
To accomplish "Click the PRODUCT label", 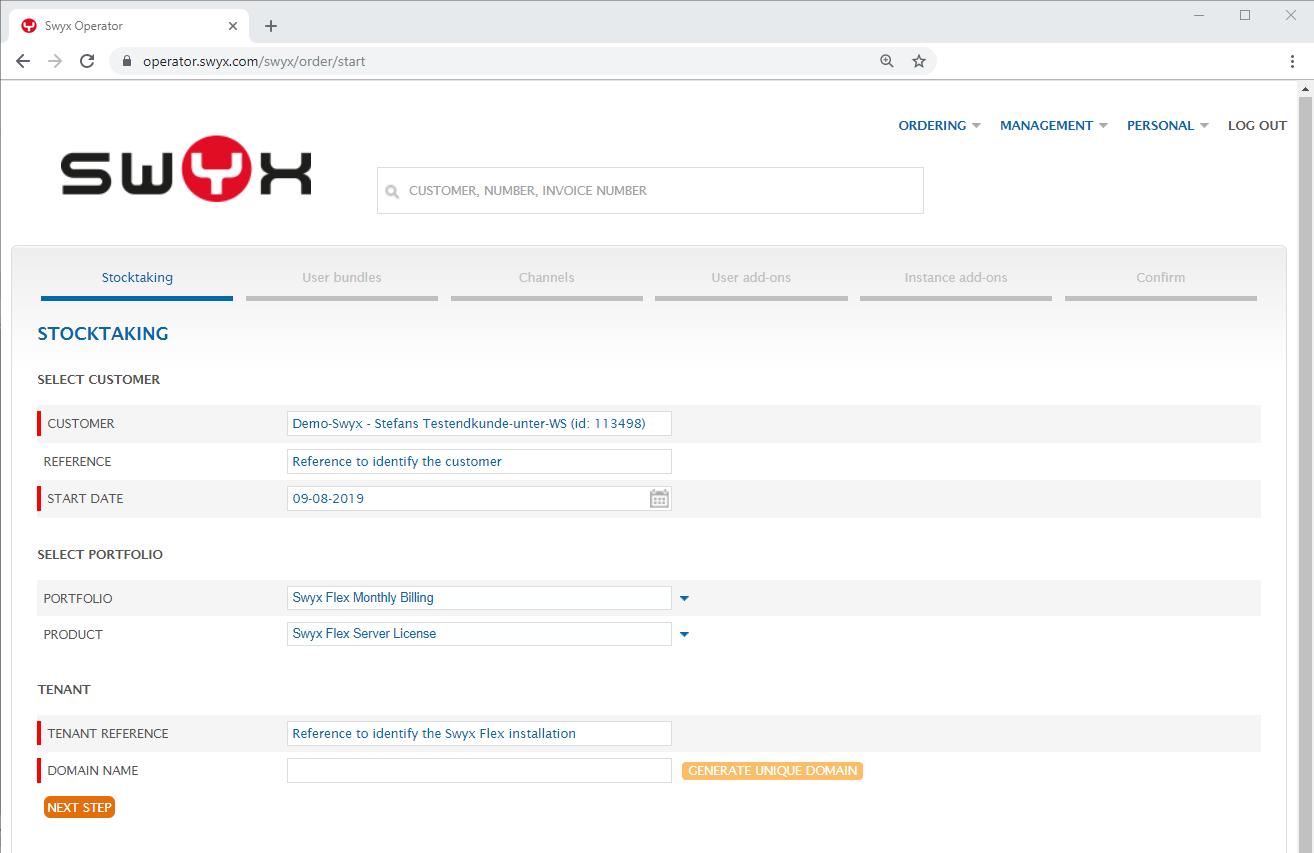I will point(73,635).
